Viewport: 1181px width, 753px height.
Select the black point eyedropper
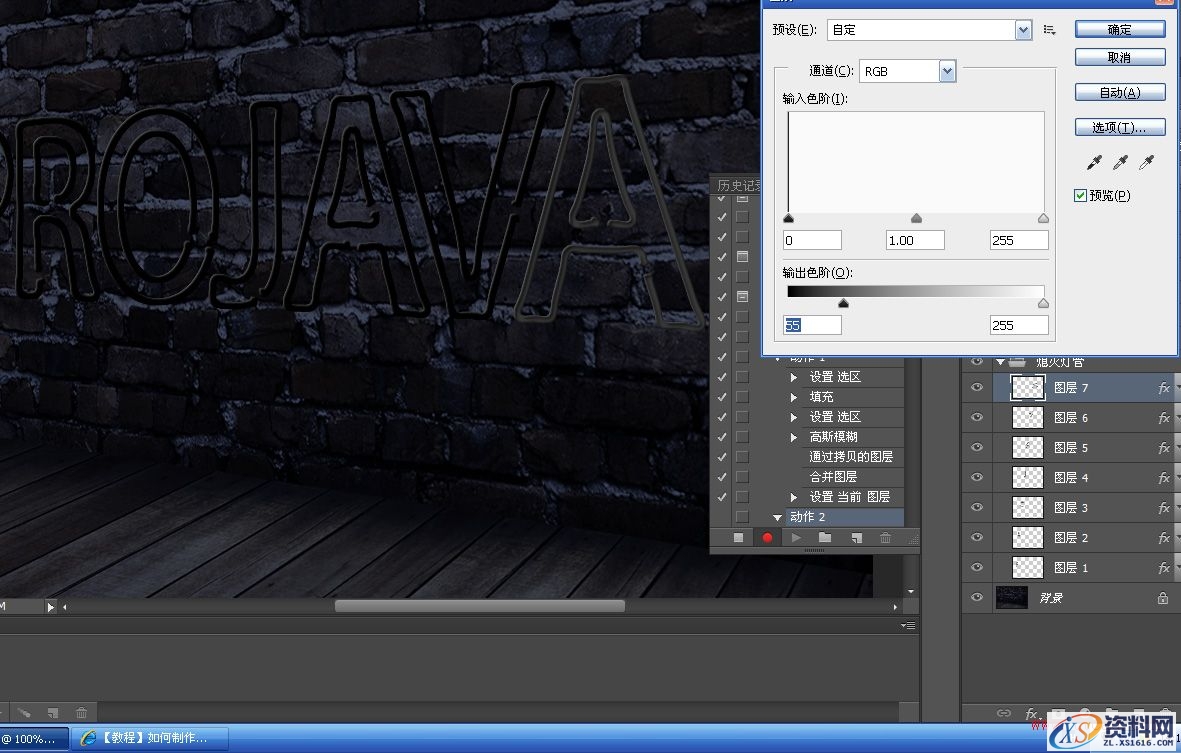pos(1096,162)
